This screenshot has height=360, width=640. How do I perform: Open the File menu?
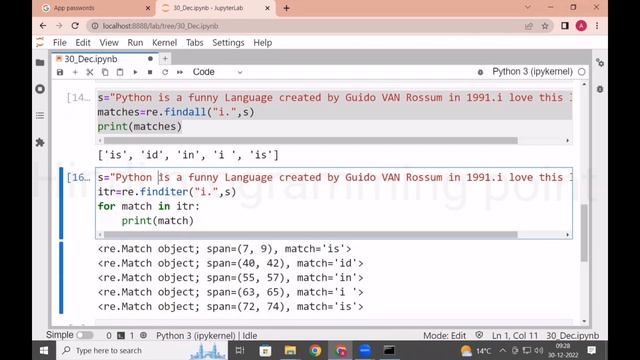click(x=60, y=42)
